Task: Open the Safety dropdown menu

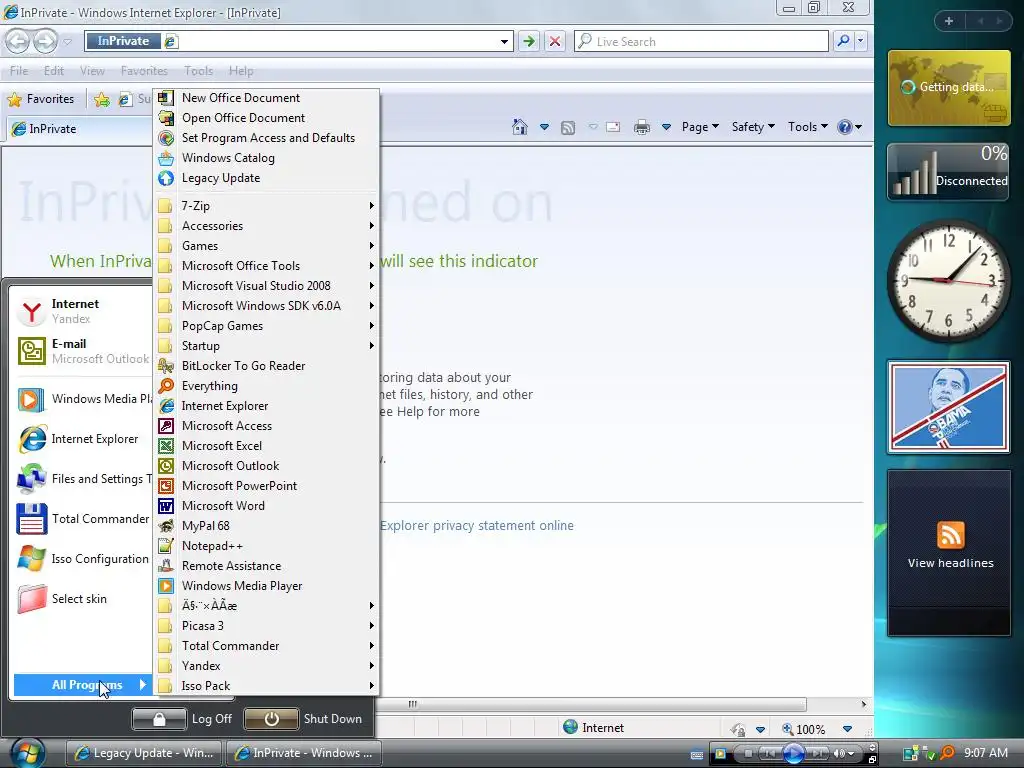Action: (753, 127)
